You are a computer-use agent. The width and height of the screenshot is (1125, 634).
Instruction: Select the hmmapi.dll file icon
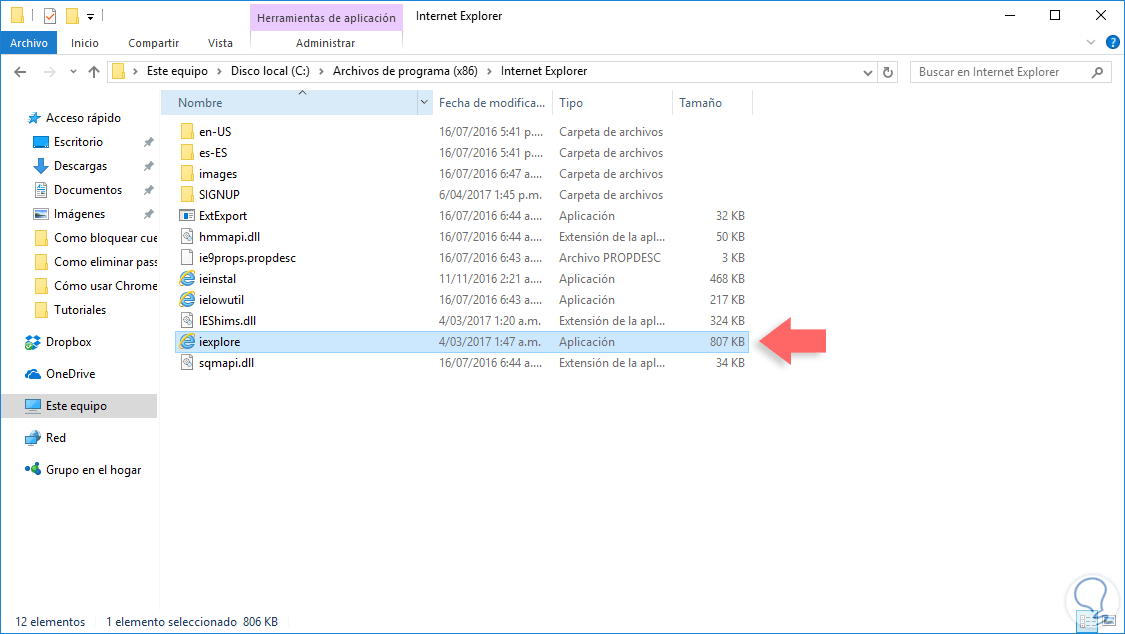click(x=187, y=236)
